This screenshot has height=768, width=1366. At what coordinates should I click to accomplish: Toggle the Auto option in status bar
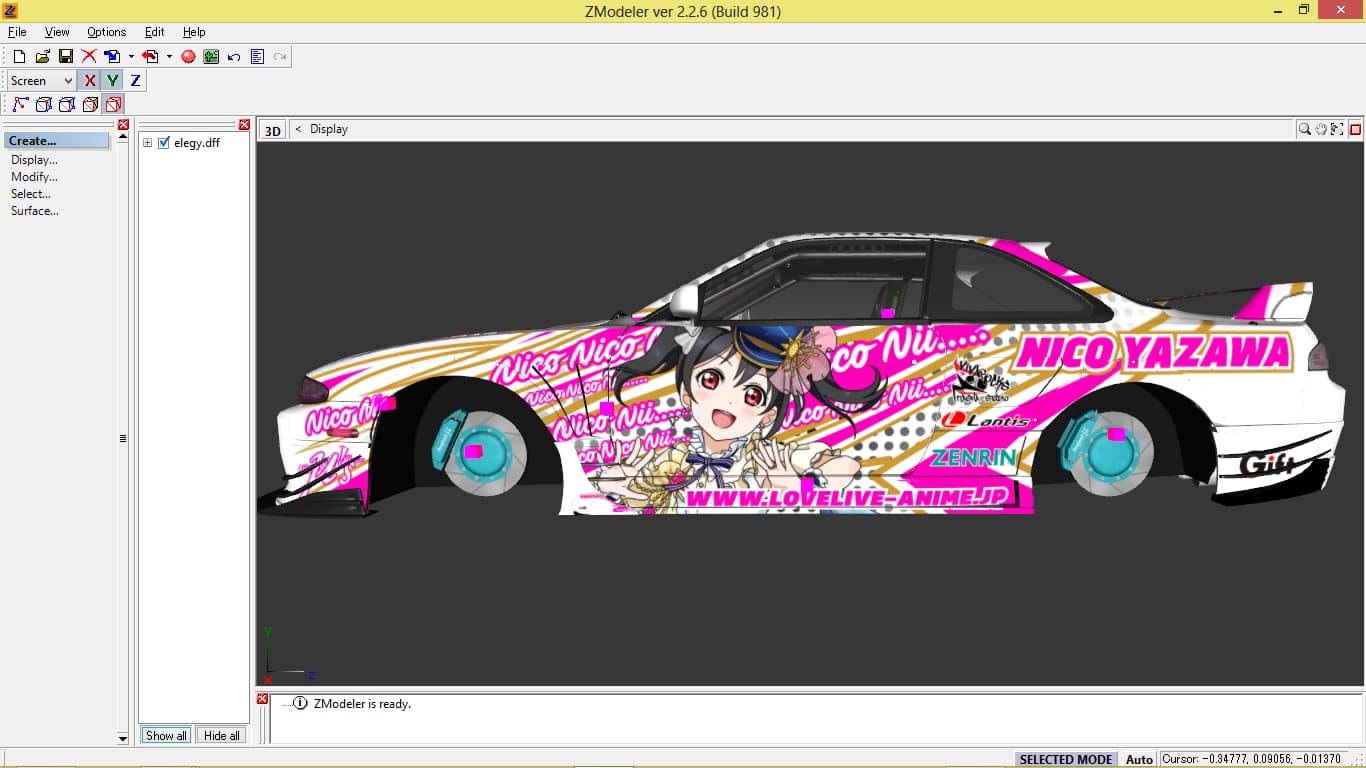point(1139,759)
